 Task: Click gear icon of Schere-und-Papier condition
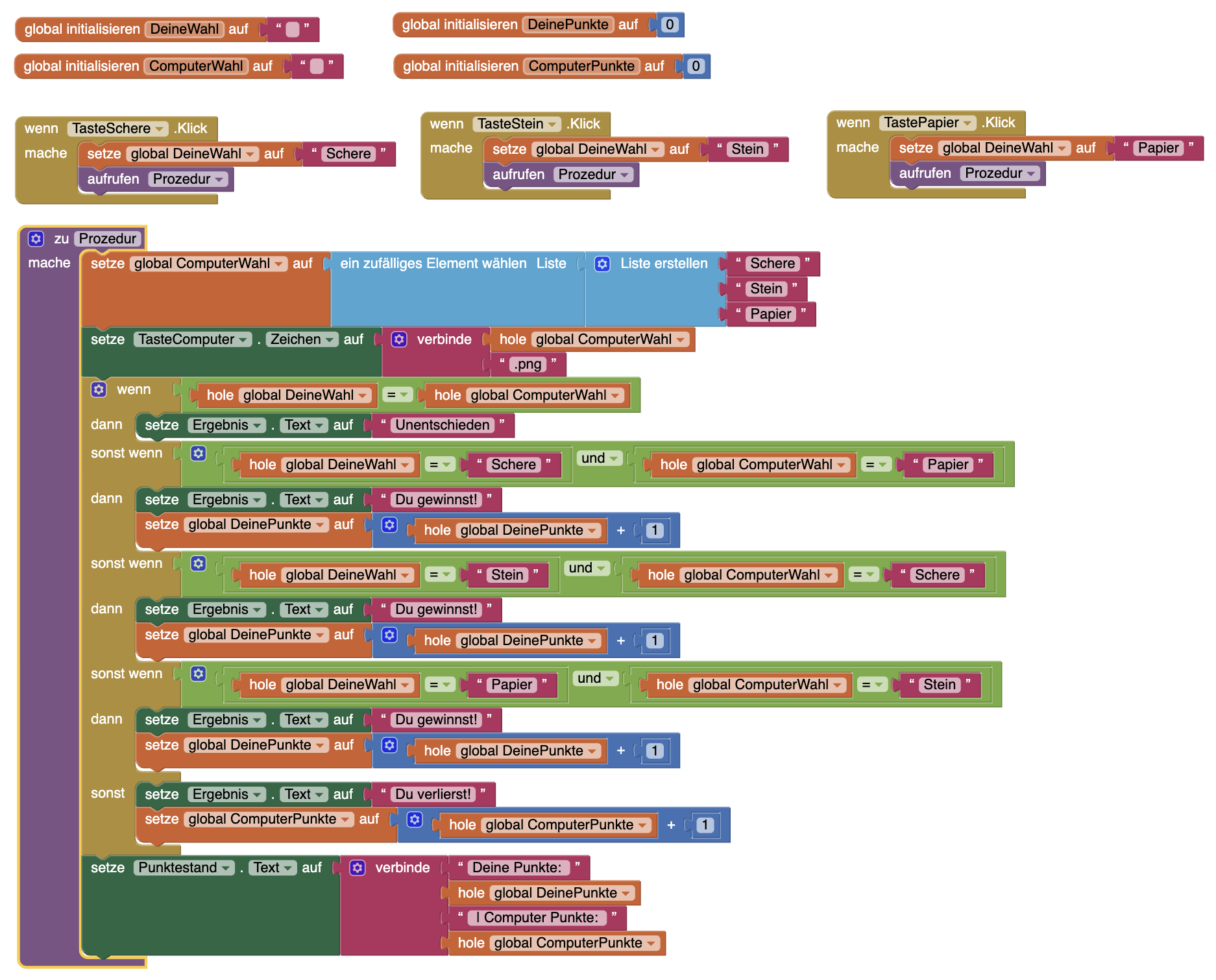[199, 454]
